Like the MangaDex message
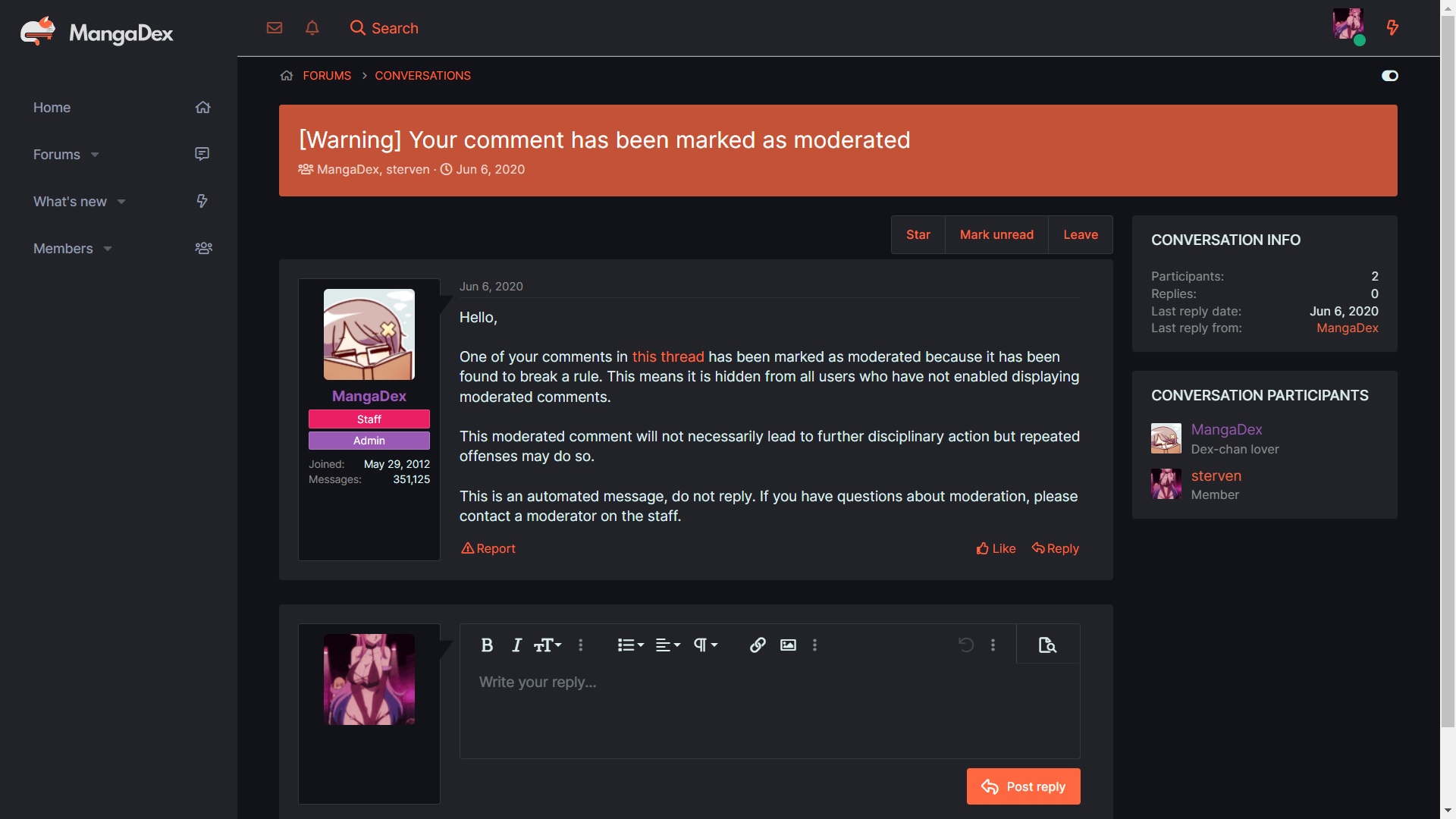Image resolution: width=1456 pixels, height=819 pixels. (996, 548)
